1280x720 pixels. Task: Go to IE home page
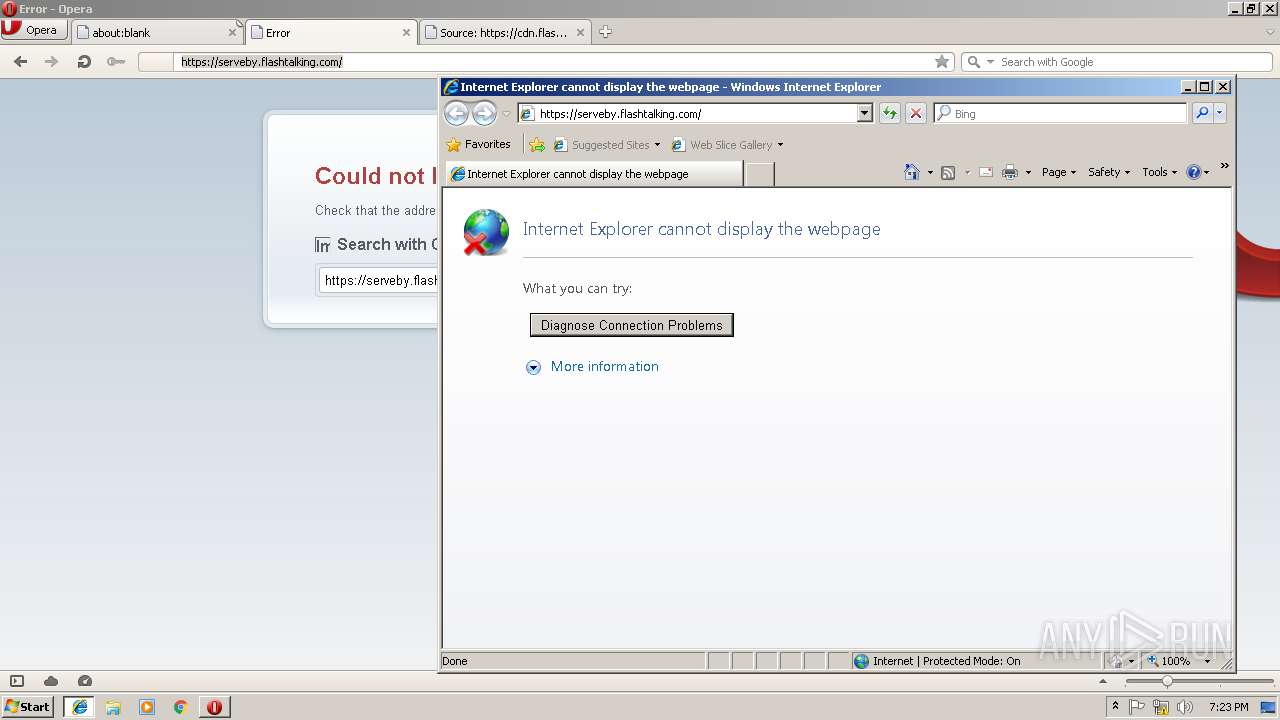pyautogui.click(x=911, y=172)
